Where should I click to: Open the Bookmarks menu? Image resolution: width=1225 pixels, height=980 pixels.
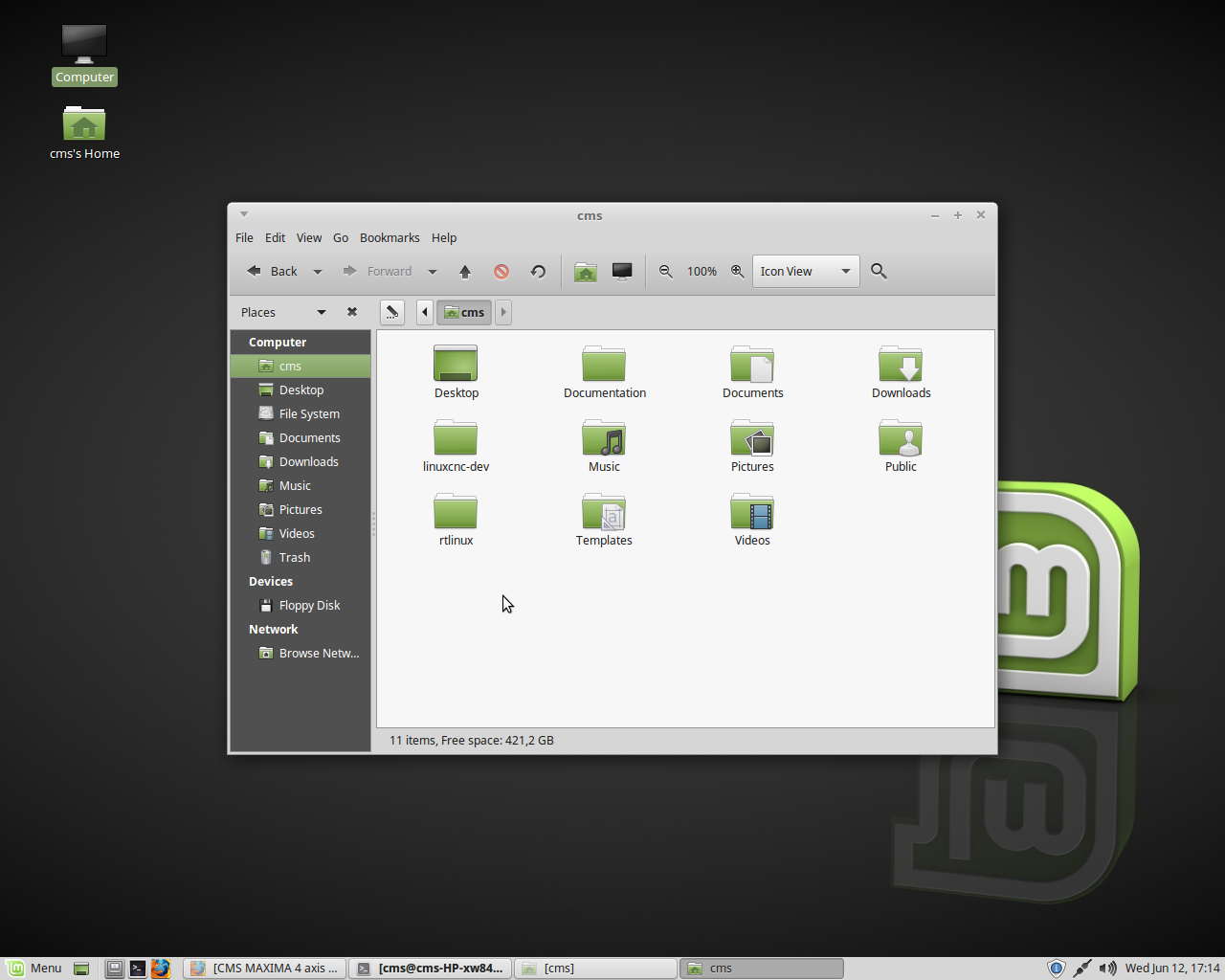390,237
